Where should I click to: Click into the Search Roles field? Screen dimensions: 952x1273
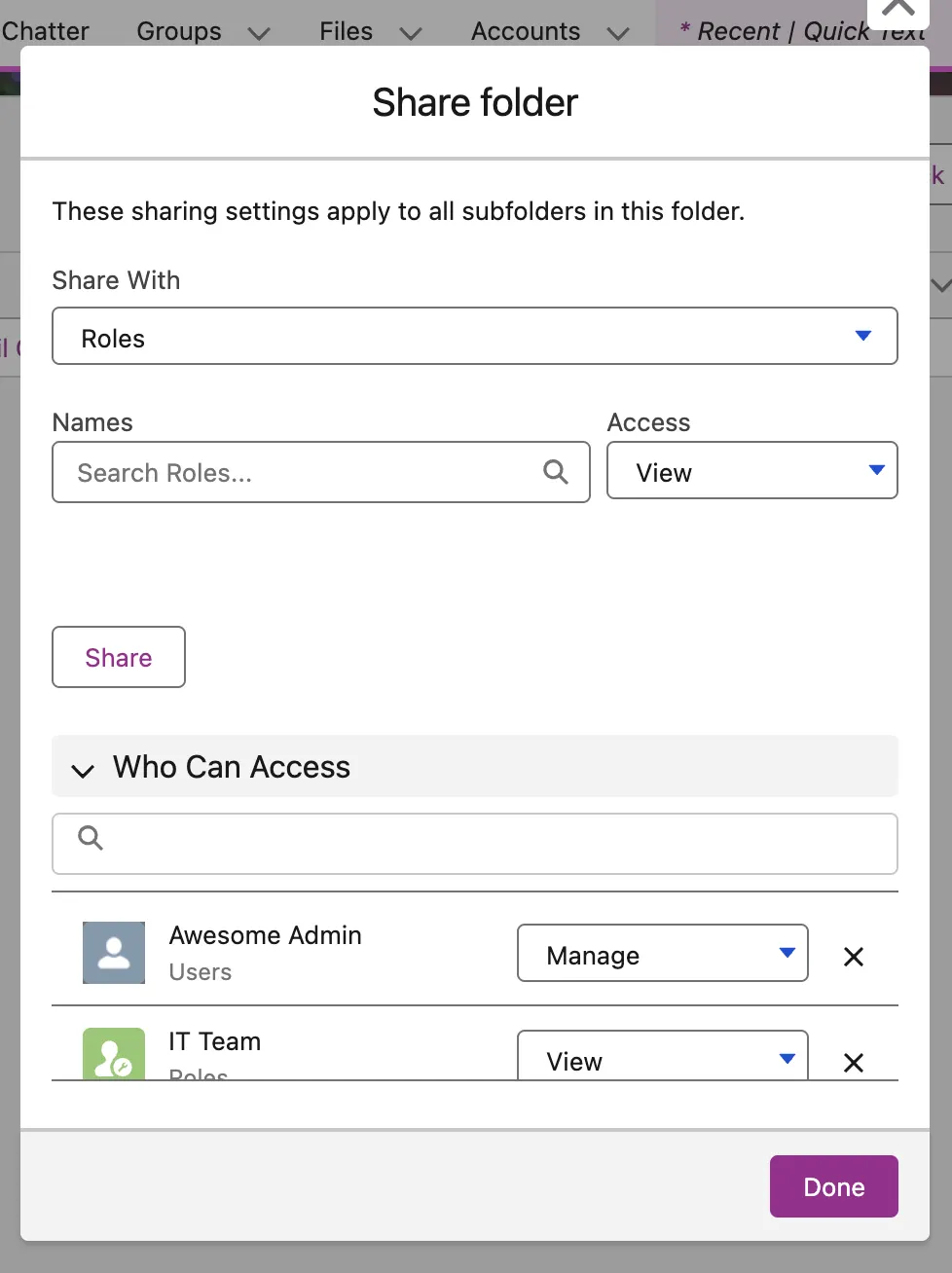pyautogui.click(x=302, y=473)
